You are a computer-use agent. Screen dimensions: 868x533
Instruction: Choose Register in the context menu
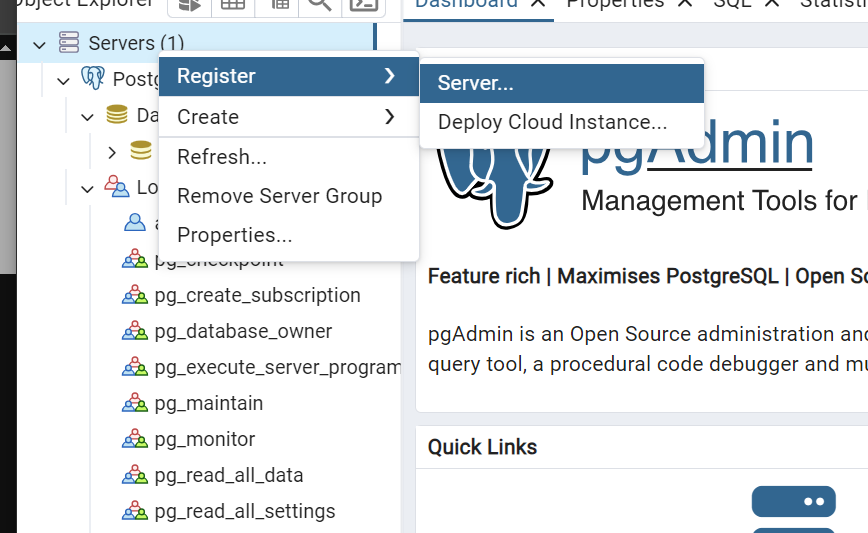288,76
